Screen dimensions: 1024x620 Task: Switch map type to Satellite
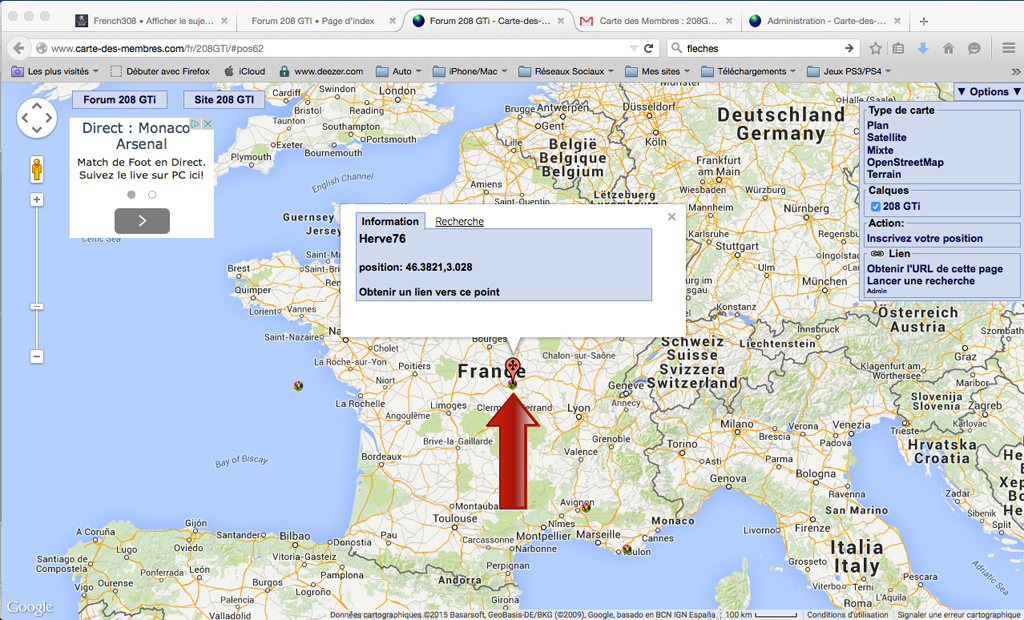(x=886, y=138)
